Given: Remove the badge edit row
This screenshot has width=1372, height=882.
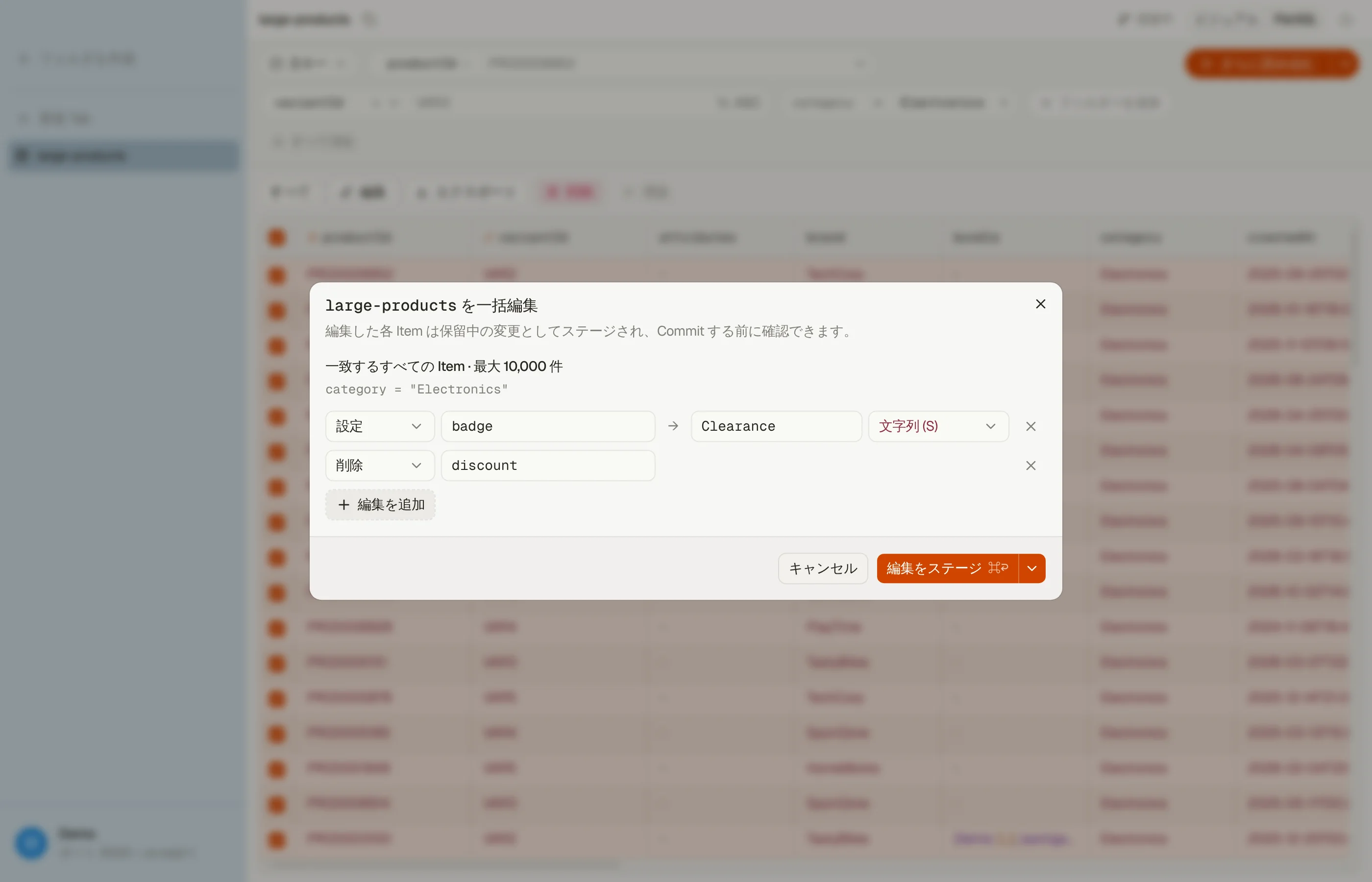Looking at the screenshot, I should [x=1031, y=426].
